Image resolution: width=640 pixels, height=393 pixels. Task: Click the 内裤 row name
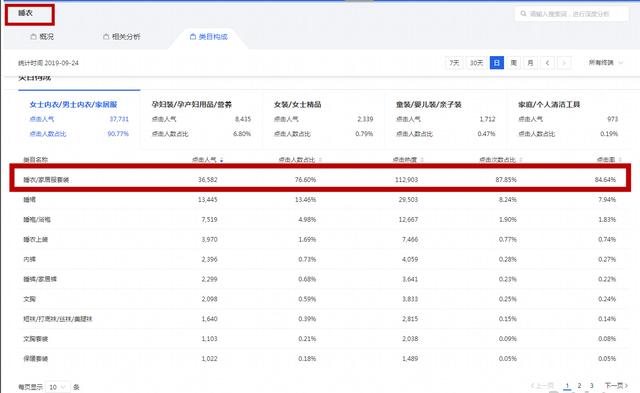point(29,260)
